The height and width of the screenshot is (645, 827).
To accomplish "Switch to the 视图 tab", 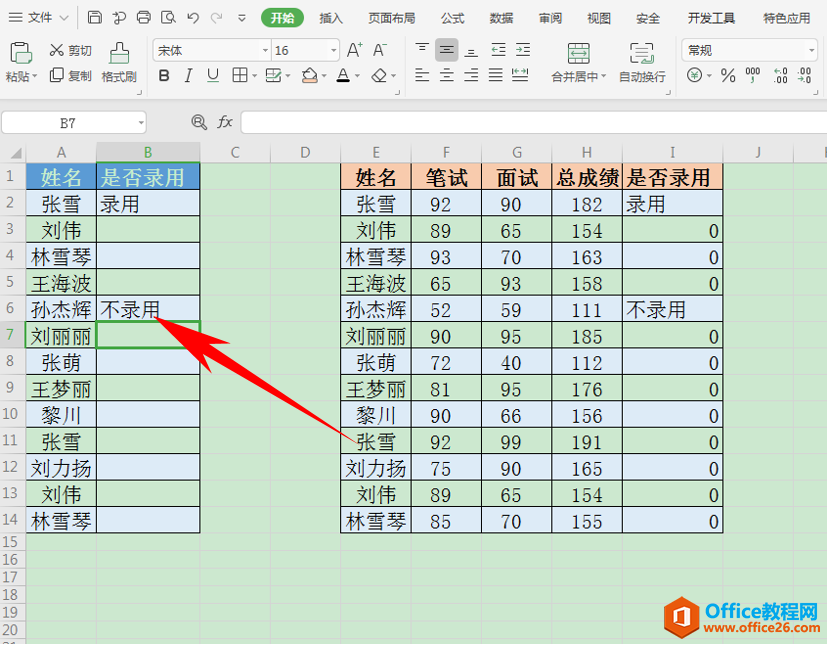I will (x=599, y=18).
